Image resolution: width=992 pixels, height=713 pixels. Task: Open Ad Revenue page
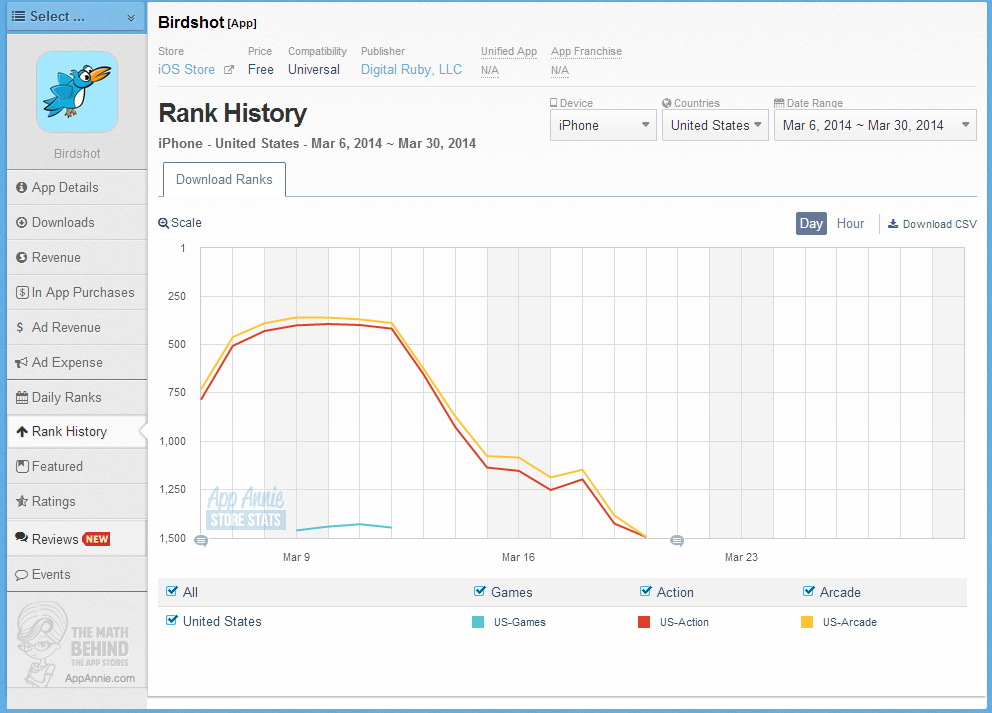(77, 327)
